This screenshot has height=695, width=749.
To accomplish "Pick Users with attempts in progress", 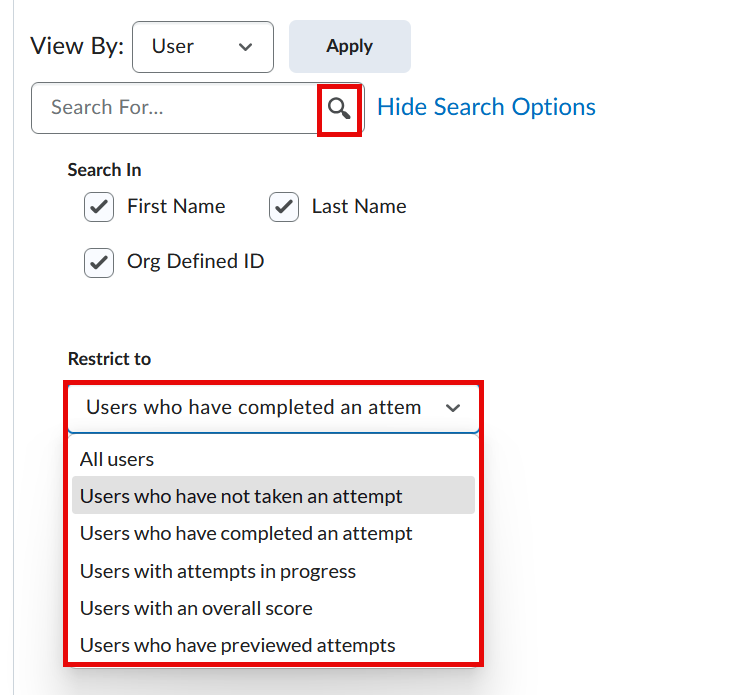I will 218,572.
